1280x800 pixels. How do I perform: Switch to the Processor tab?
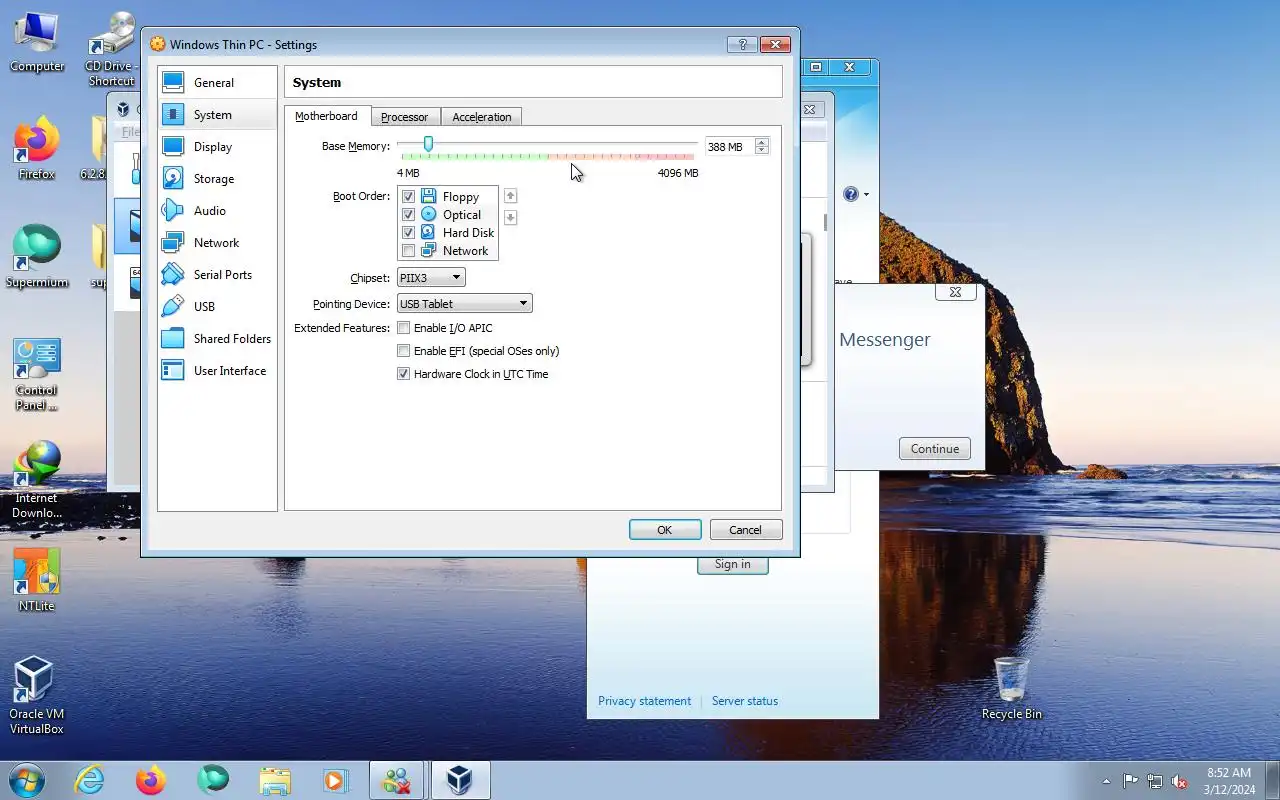[x=404, y=117]
